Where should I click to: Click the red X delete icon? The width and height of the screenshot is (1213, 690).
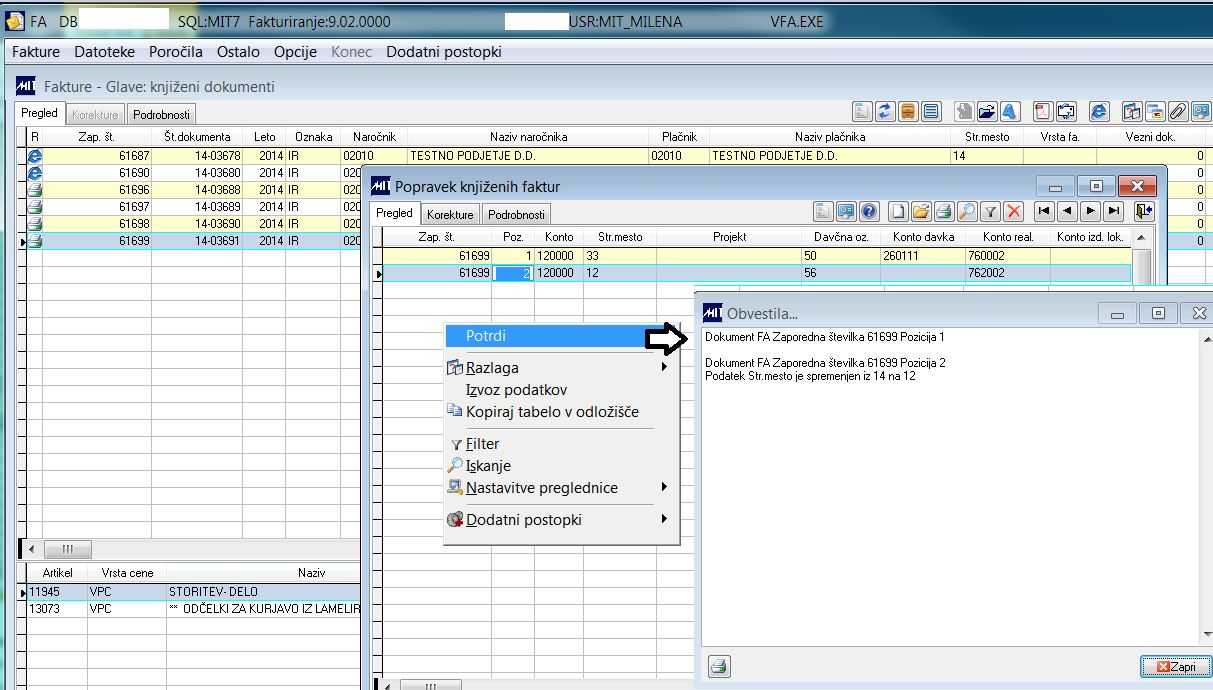1013,211
